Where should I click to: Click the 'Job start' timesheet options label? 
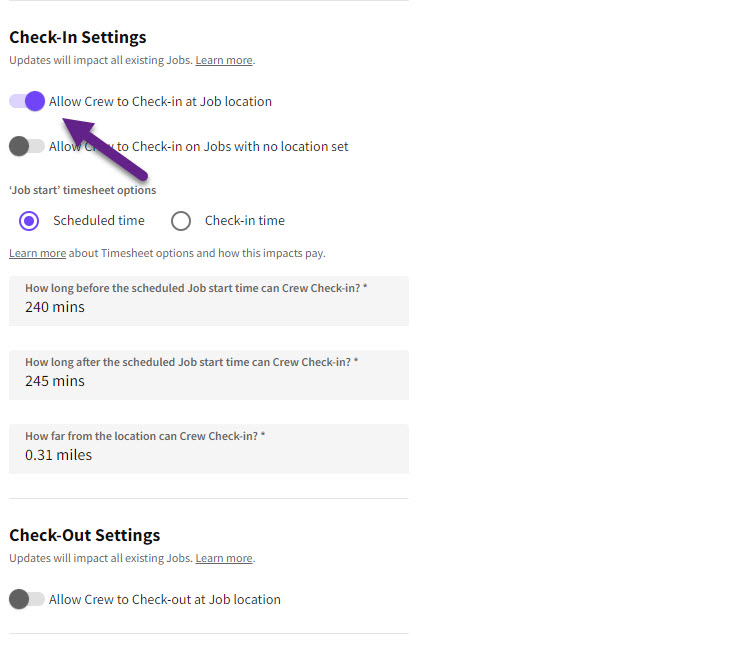tap(82, 190)
